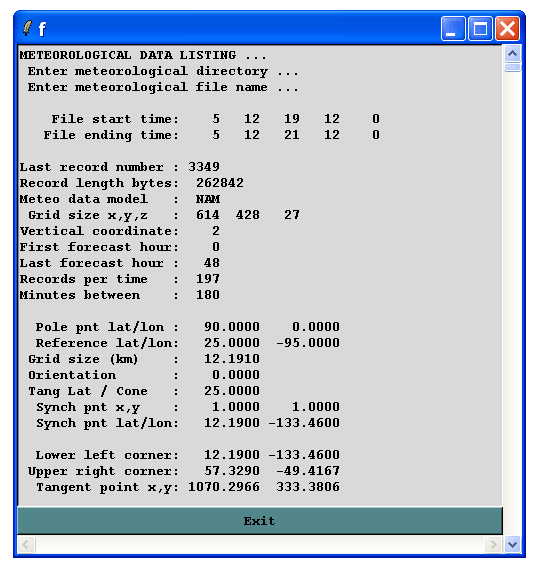Click the window title text 'f'
The height and width of the screenshot is (566, 534).
(x=42, y=29)
